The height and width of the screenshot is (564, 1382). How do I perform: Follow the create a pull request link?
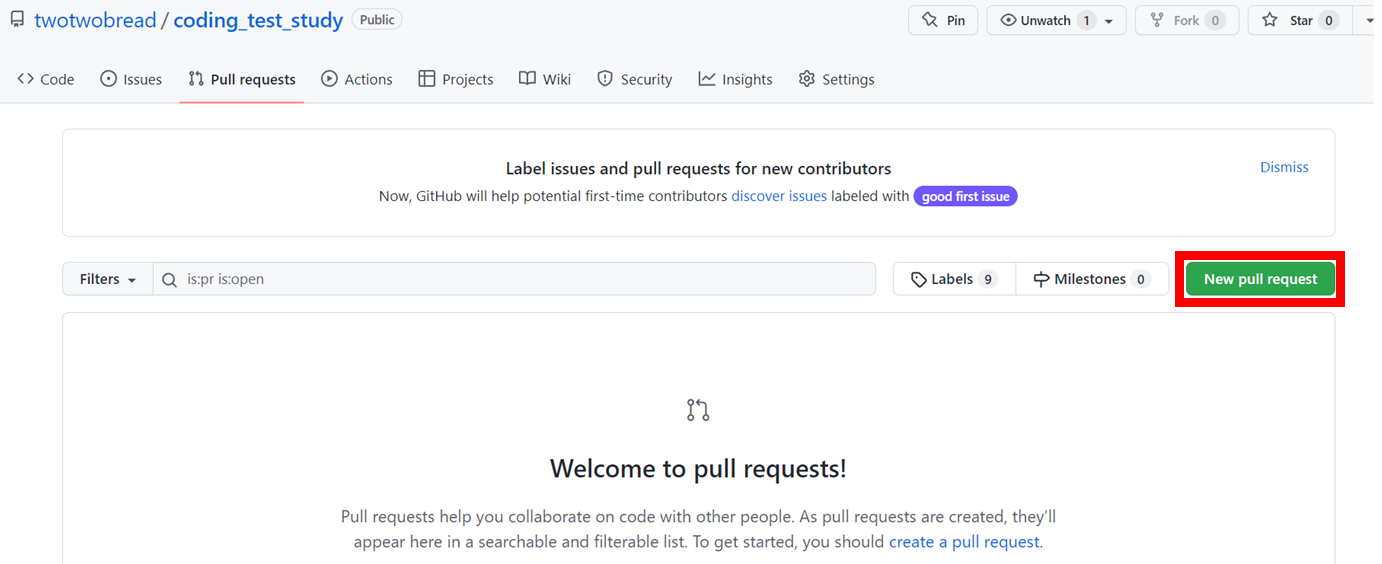tap(965, 542)
